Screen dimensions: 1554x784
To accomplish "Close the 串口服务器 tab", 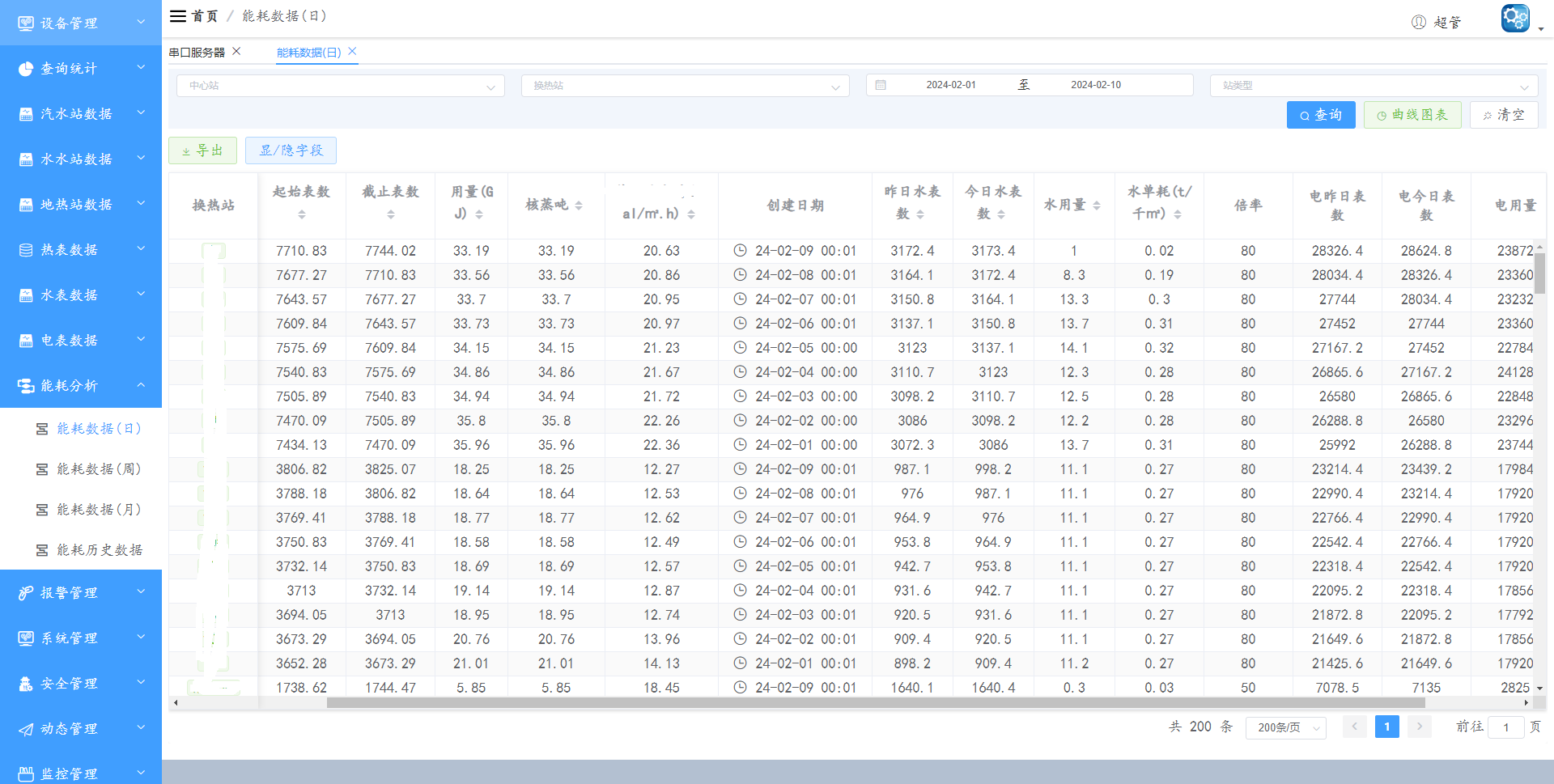I will pos(236,51).
